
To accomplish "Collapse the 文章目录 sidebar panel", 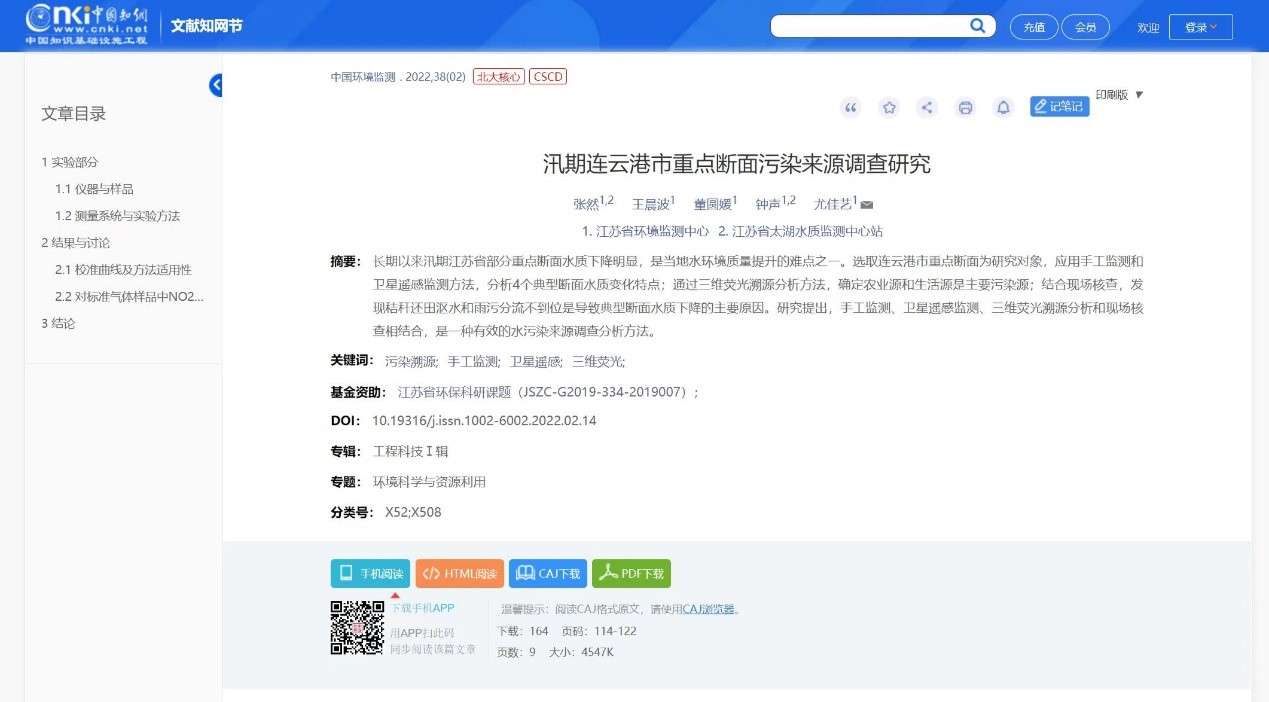I will click(216, 85).
